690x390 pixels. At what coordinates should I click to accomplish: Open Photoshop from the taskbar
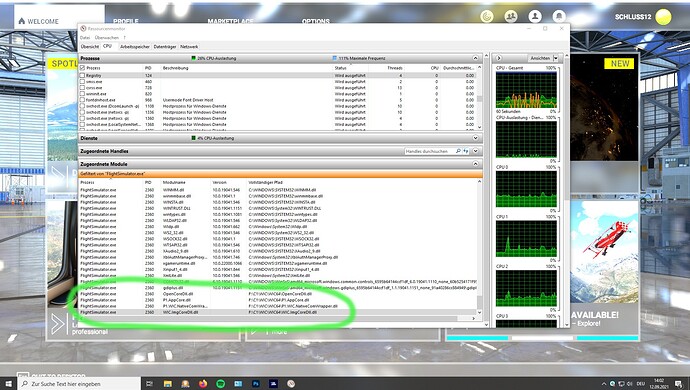pos(256,384)
